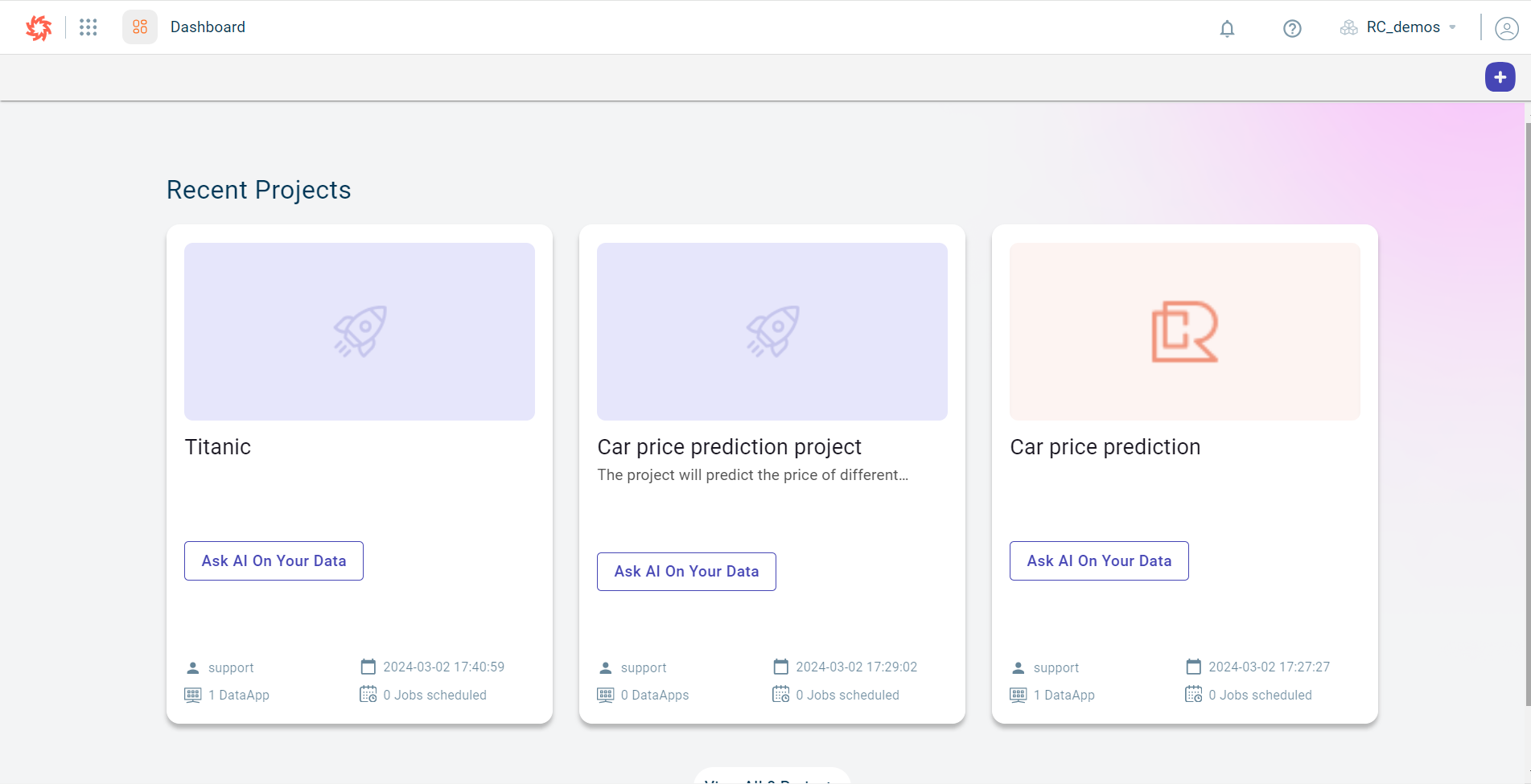The height and width of the screenshot is (784, 1531).
Task: Click the Car price prediction project title
Action: (729, 447)
